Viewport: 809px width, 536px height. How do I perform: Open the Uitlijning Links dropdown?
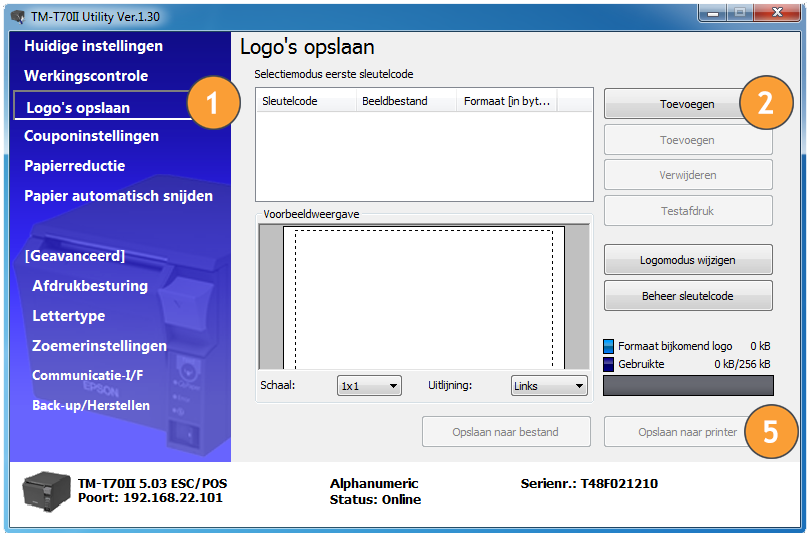click(x=549, y=386)
